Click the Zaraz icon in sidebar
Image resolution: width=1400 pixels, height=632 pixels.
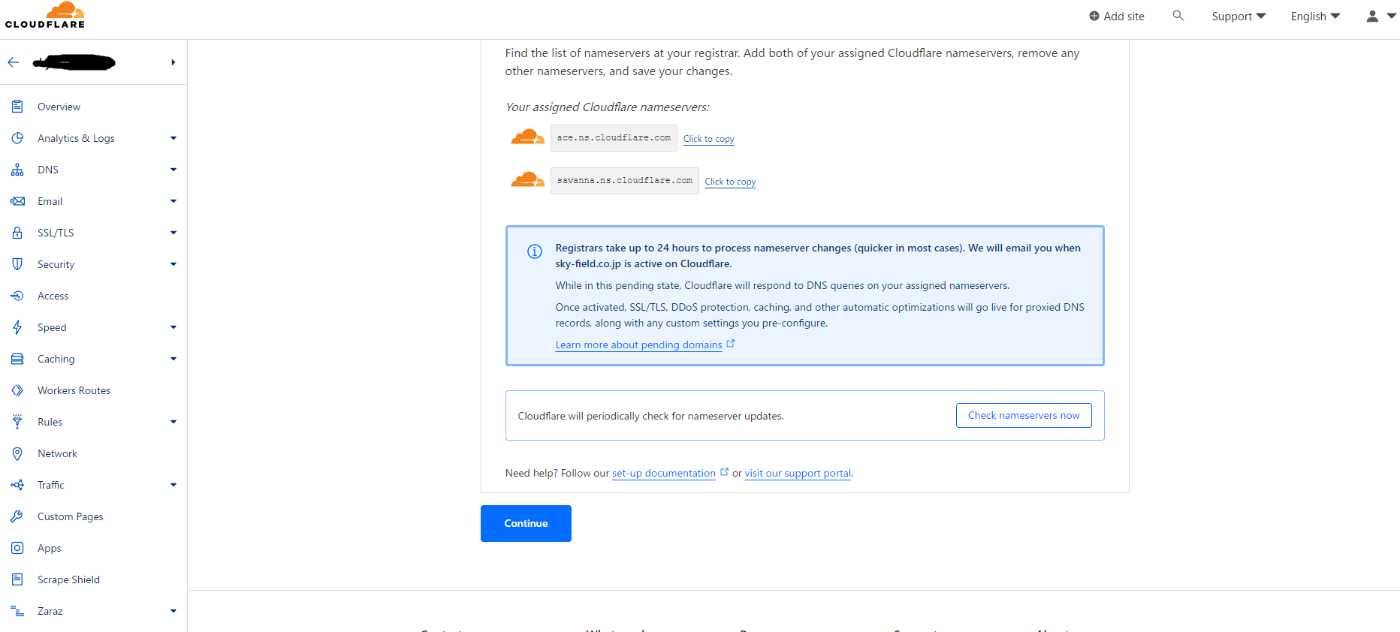pos(17,611)
